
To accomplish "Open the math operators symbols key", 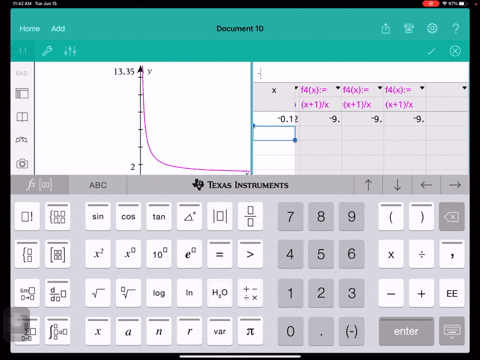I will tap(250, 293).
